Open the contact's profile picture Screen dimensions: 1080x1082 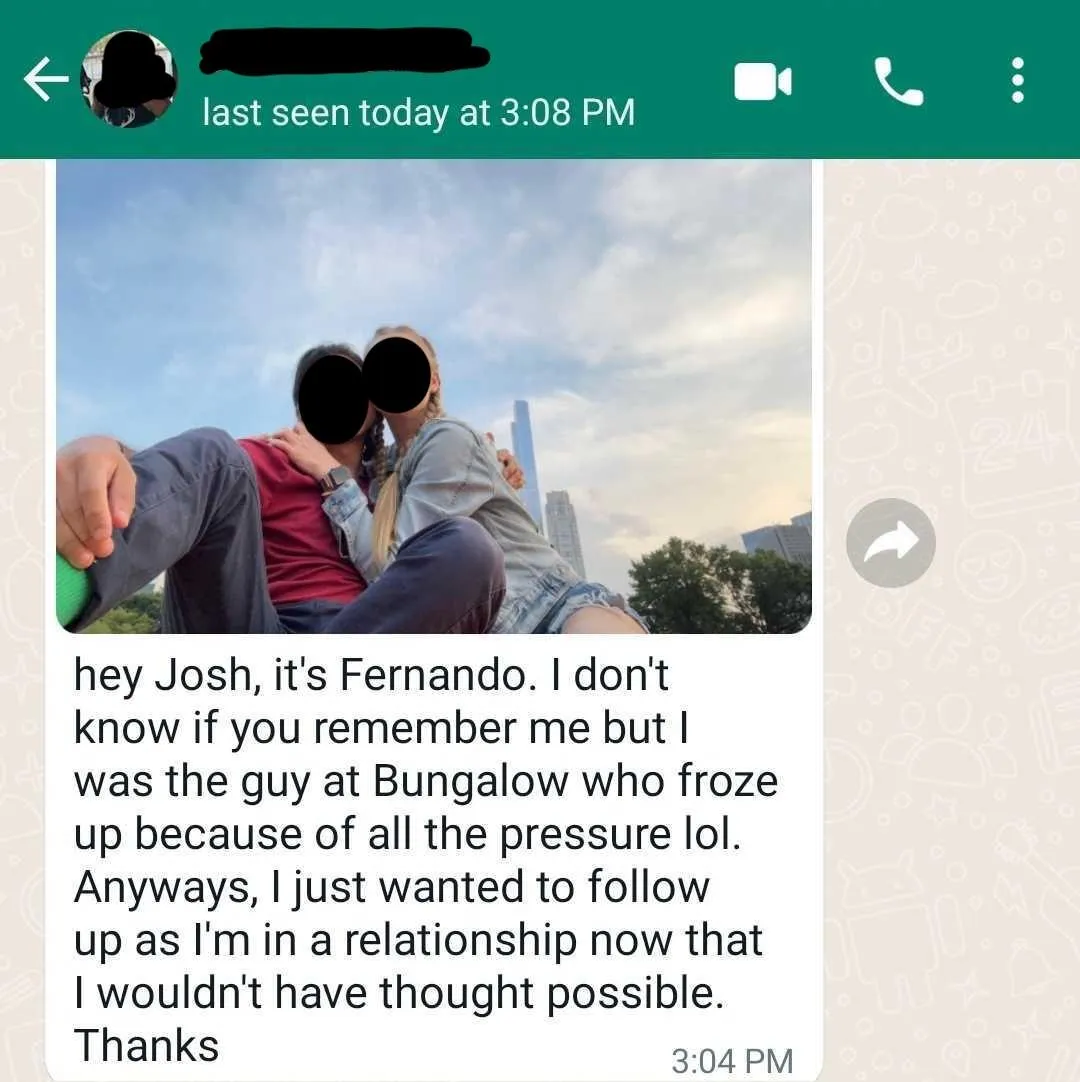pos(129,79)
